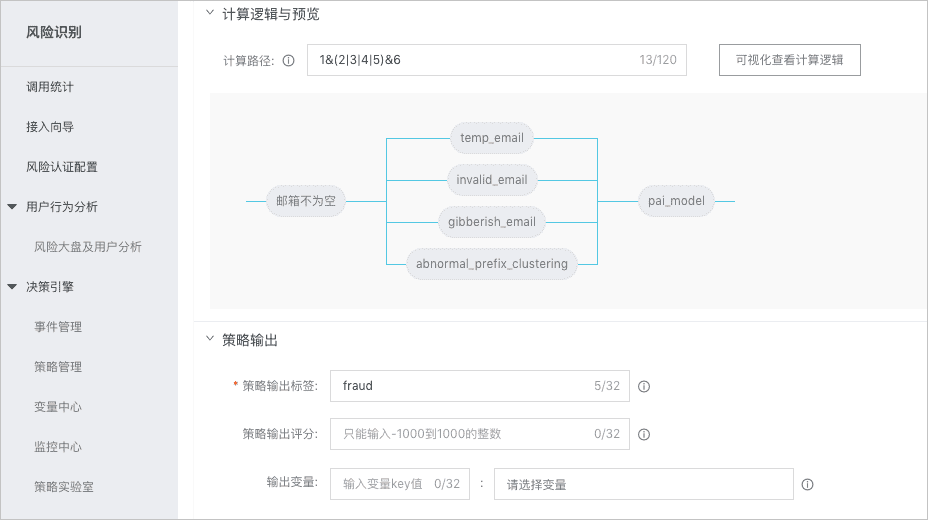
Task: Click the 用户行为分析 group label
Action: coord(62,206)
